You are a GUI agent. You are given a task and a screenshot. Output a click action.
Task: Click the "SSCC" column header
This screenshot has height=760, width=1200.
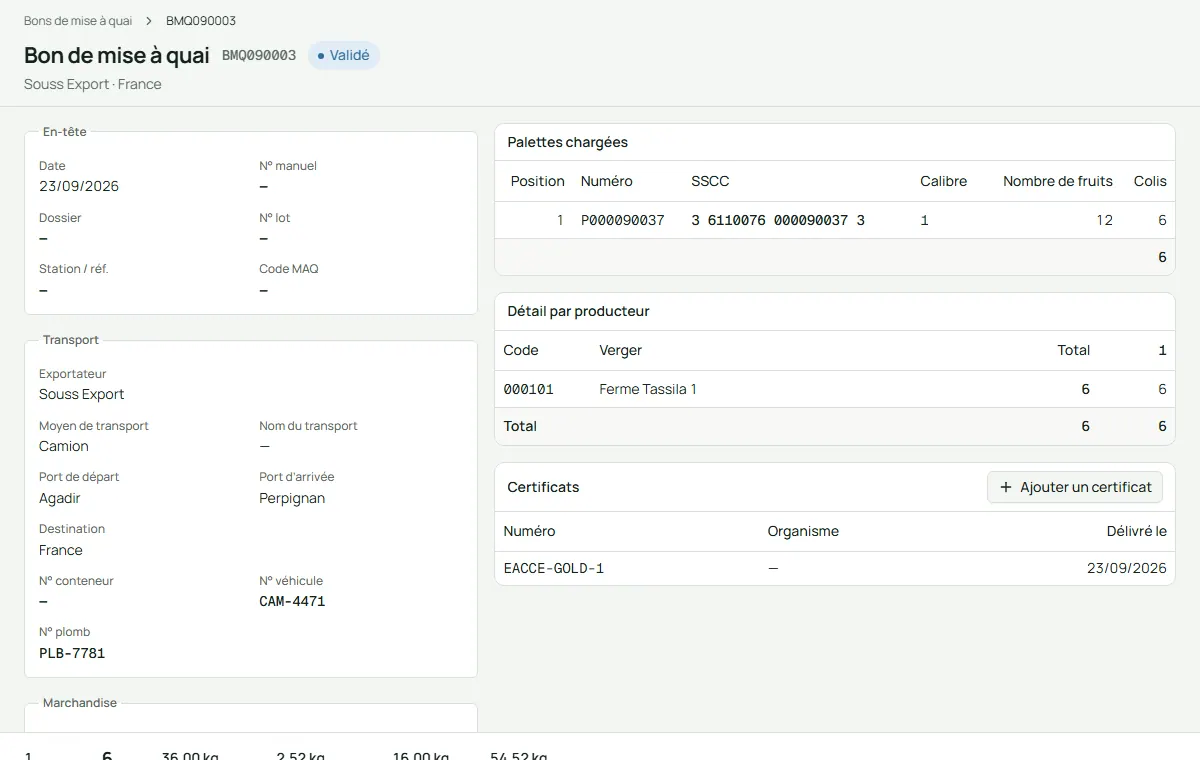(710, 181)
